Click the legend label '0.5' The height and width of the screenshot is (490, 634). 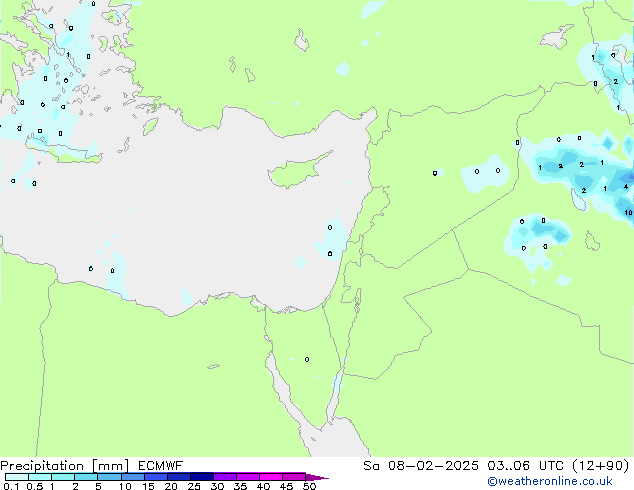34,486
